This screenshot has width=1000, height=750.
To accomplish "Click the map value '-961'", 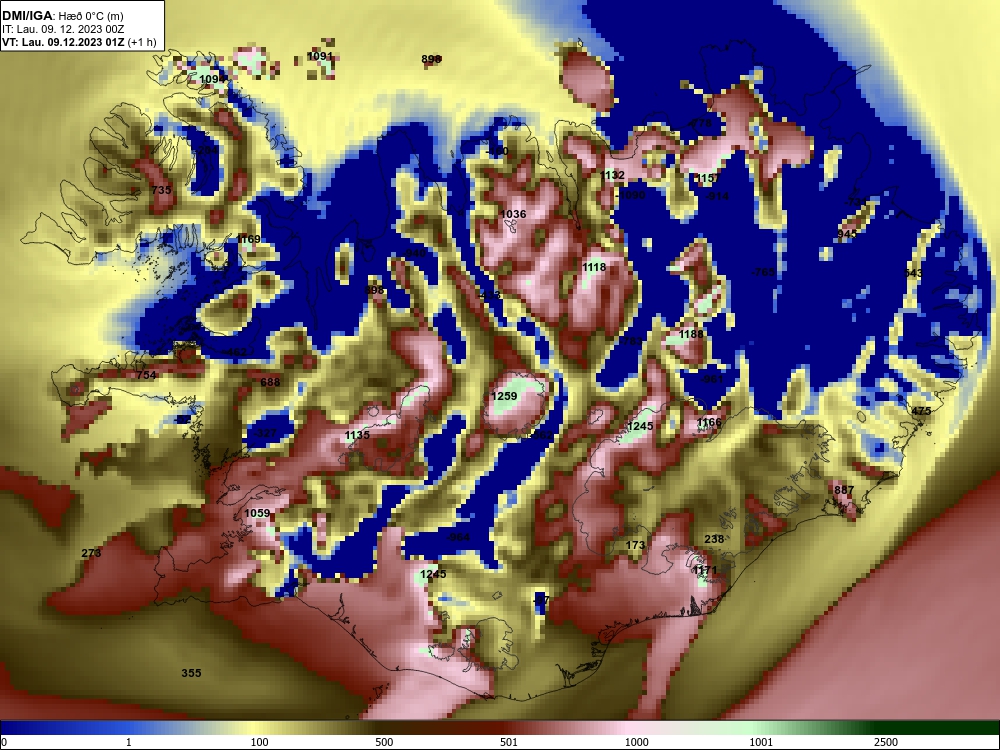I will [712, 379].
